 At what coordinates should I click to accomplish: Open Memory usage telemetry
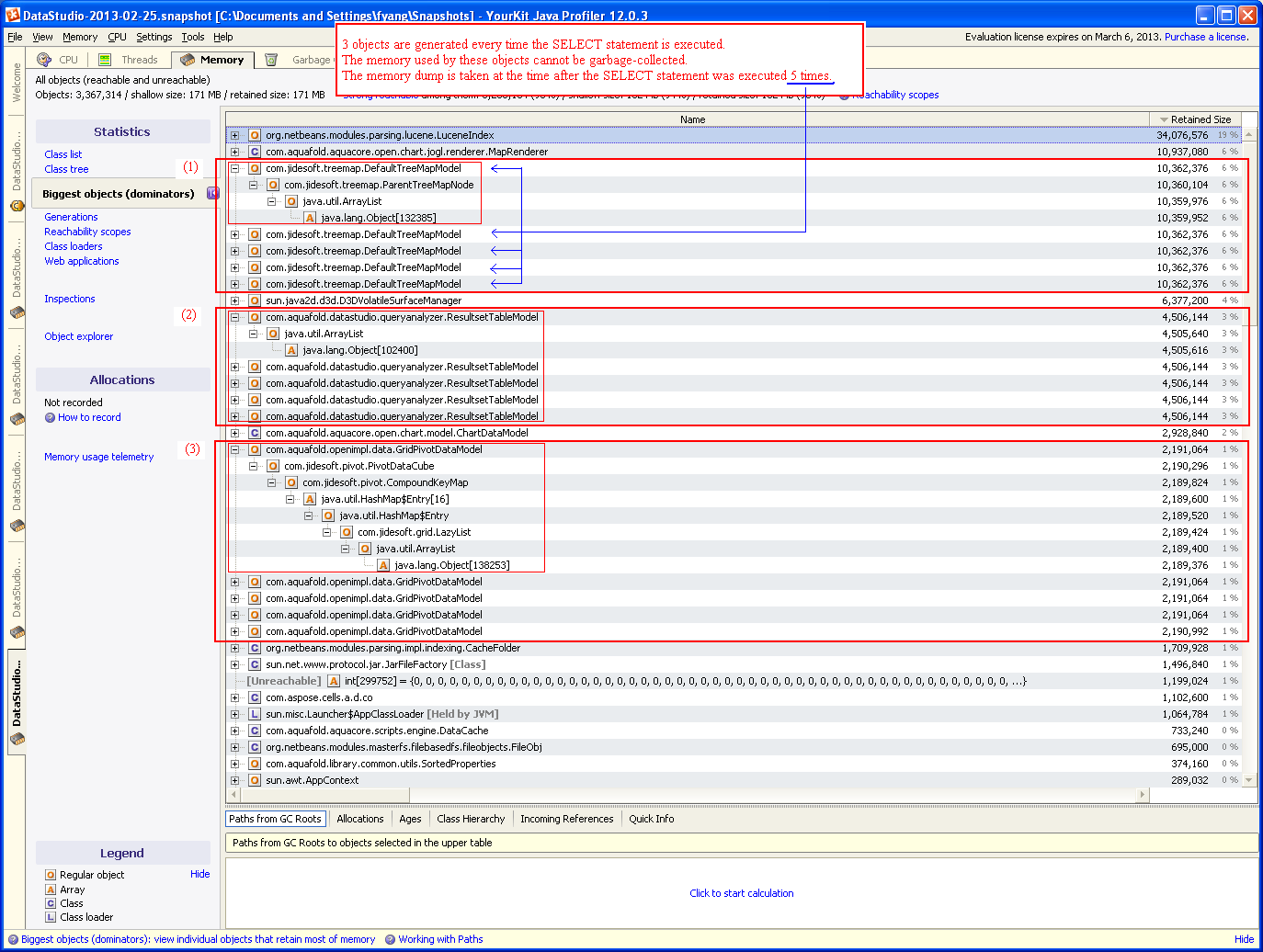click(99, 457)
